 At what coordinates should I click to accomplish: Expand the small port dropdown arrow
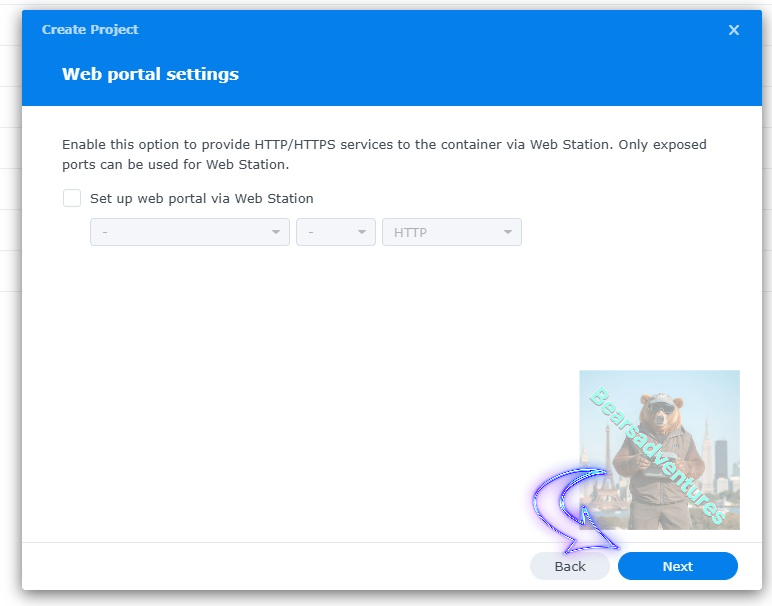[x=362, y=232]
